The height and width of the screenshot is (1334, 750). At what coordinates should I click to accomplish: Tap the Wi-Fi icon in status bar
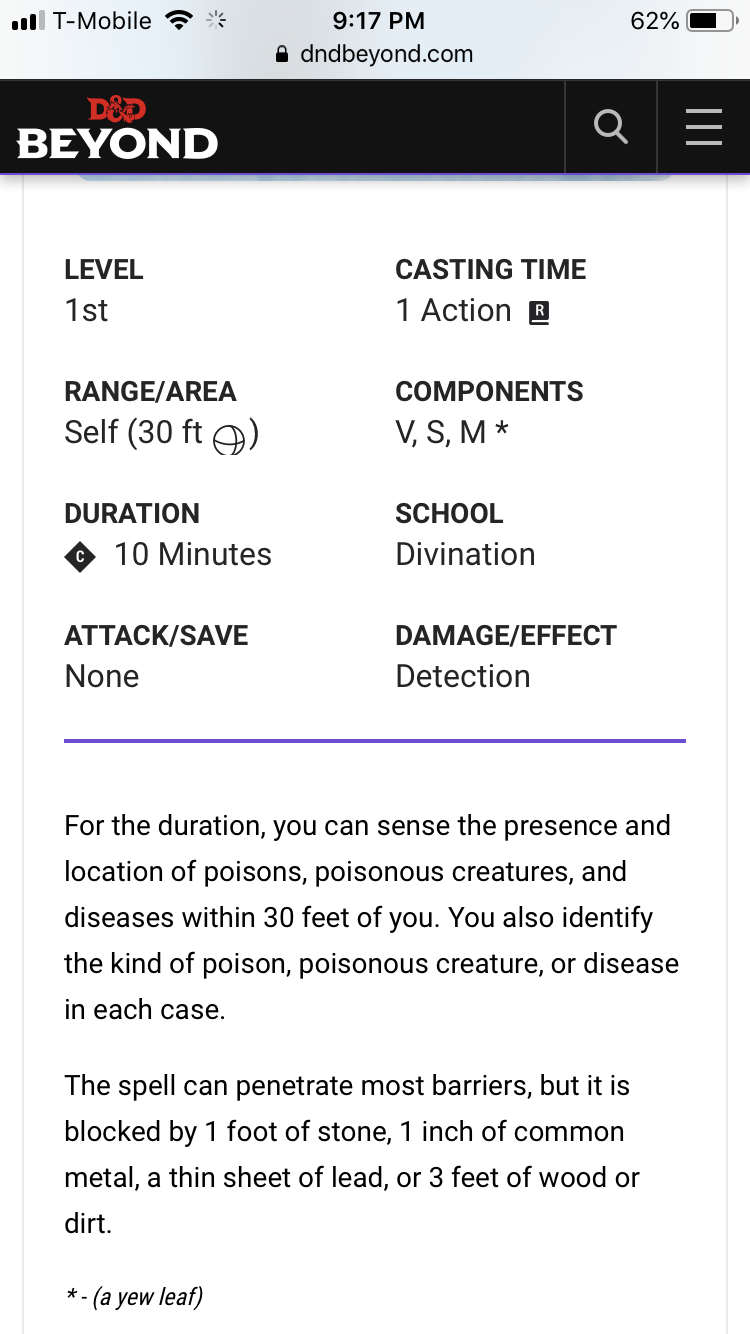tap(179, 21)
